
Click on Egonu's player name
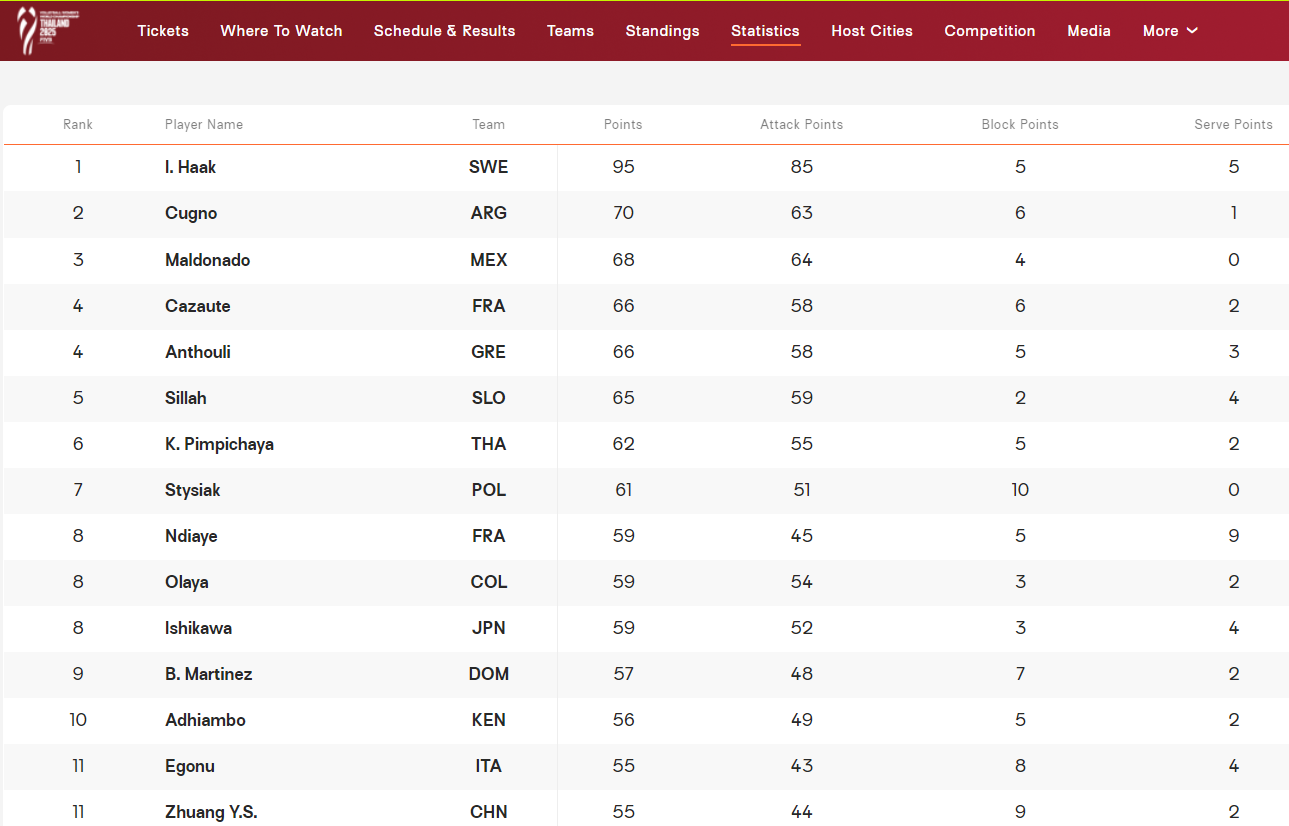click(190, 766)
